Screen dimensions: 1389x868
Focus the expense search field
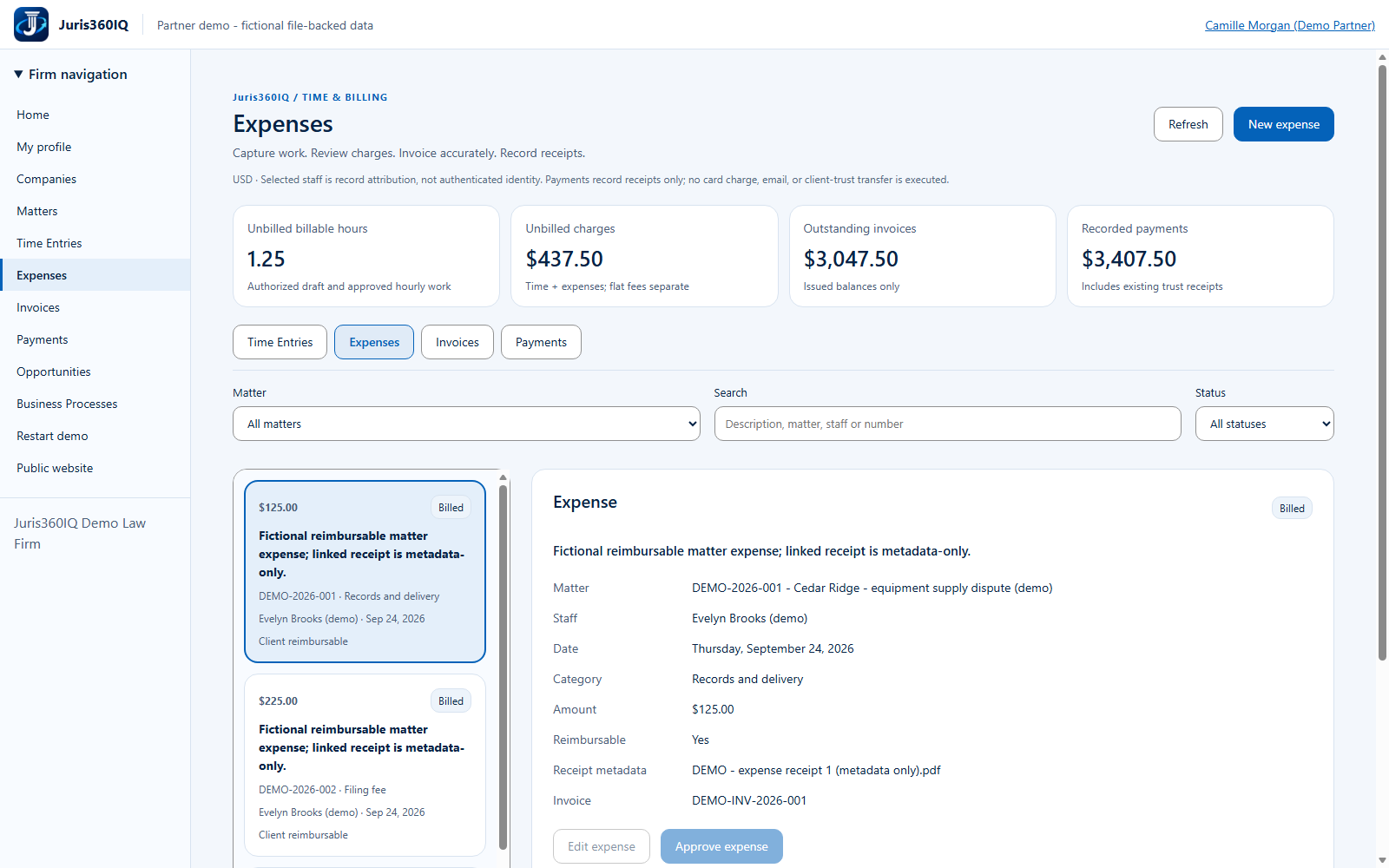[x=947, y=424]
